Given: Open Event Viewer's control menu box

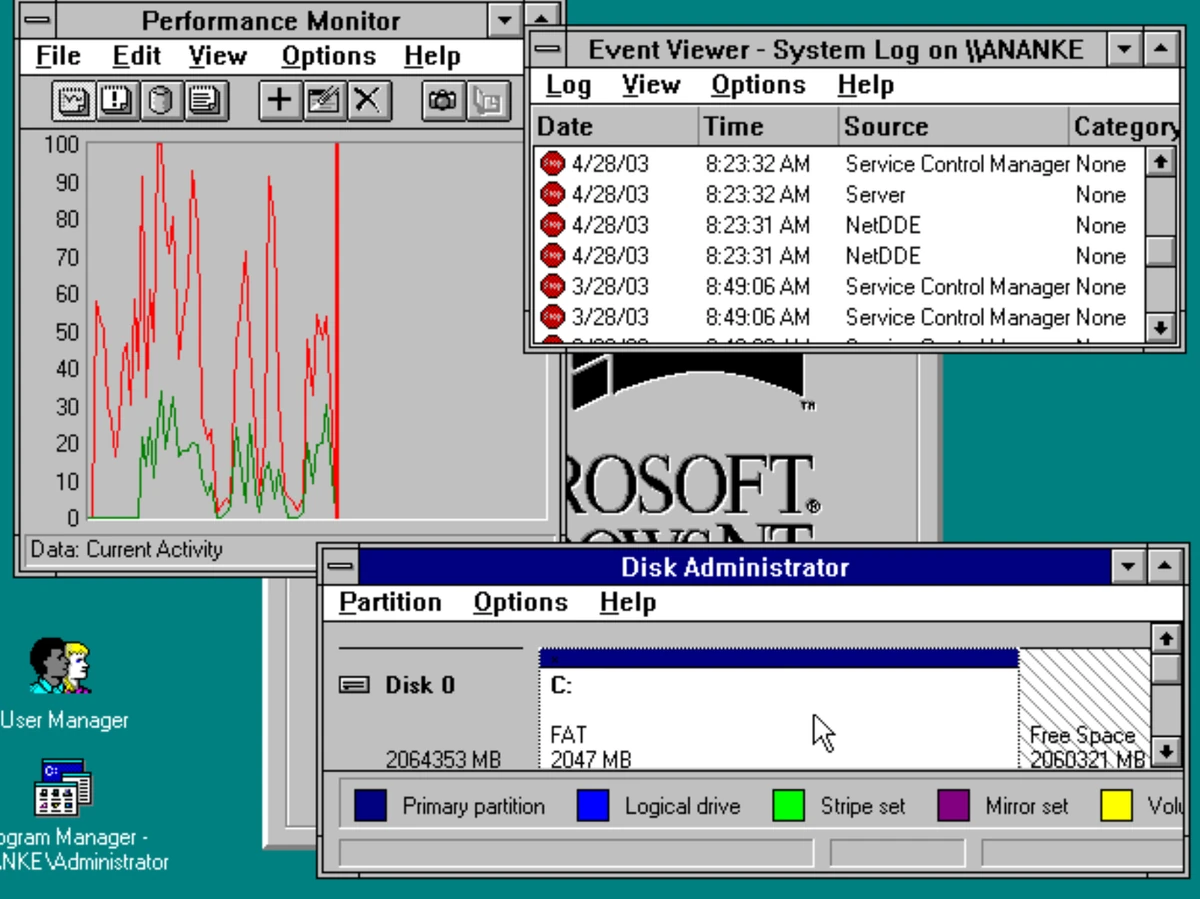Looking at the screenshot, I should pos(548,49).
